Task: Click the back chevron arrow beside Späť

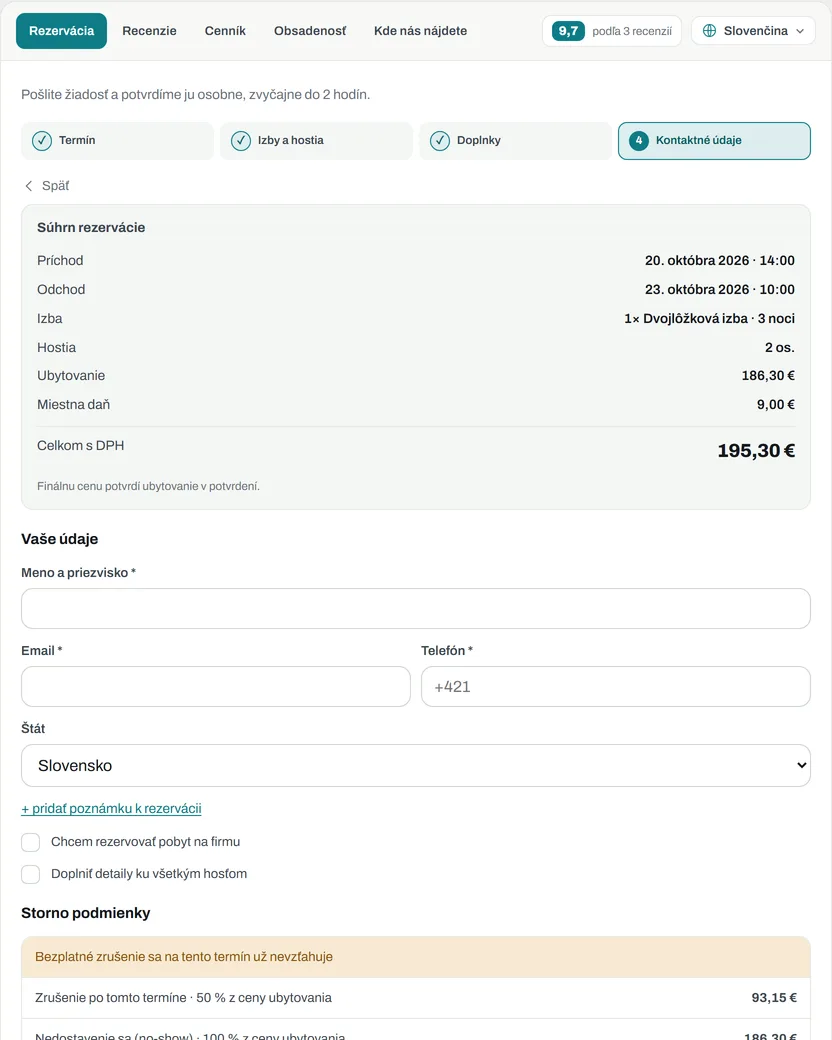Action: (29, 186)
